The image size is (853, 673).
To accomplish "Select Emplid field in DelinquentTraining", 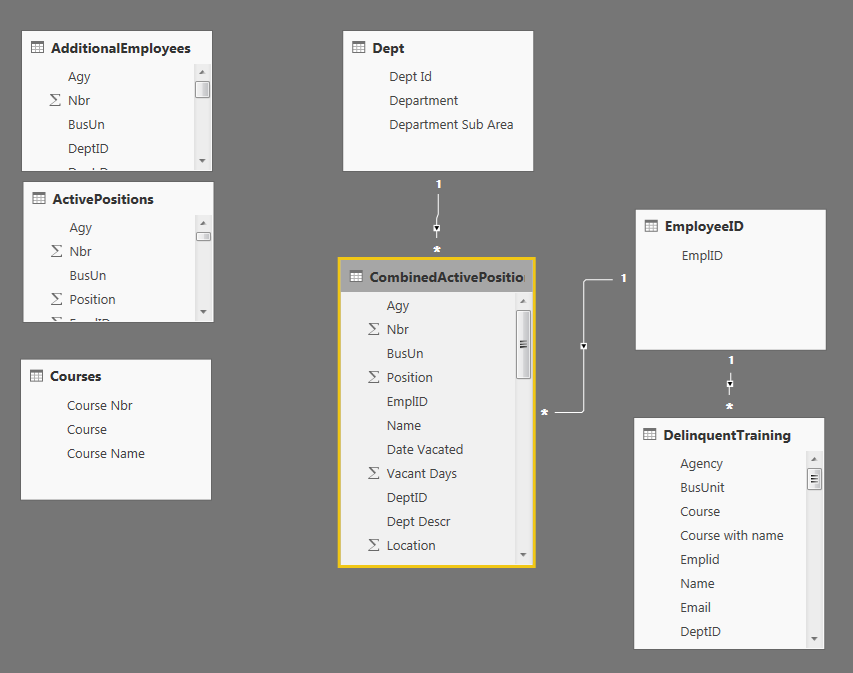I will click(x=700, y=560).
